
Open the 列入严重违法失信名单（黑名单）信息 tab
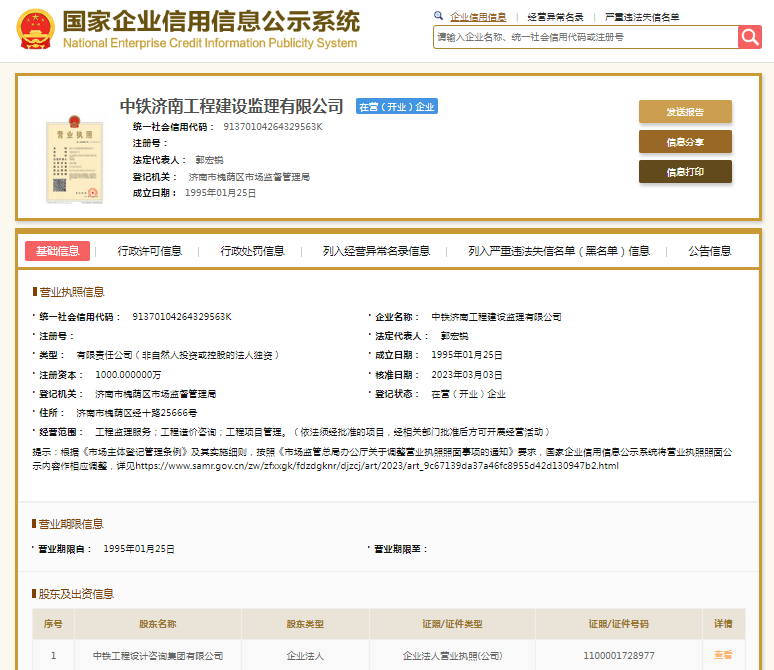click(x=559, y=251)
